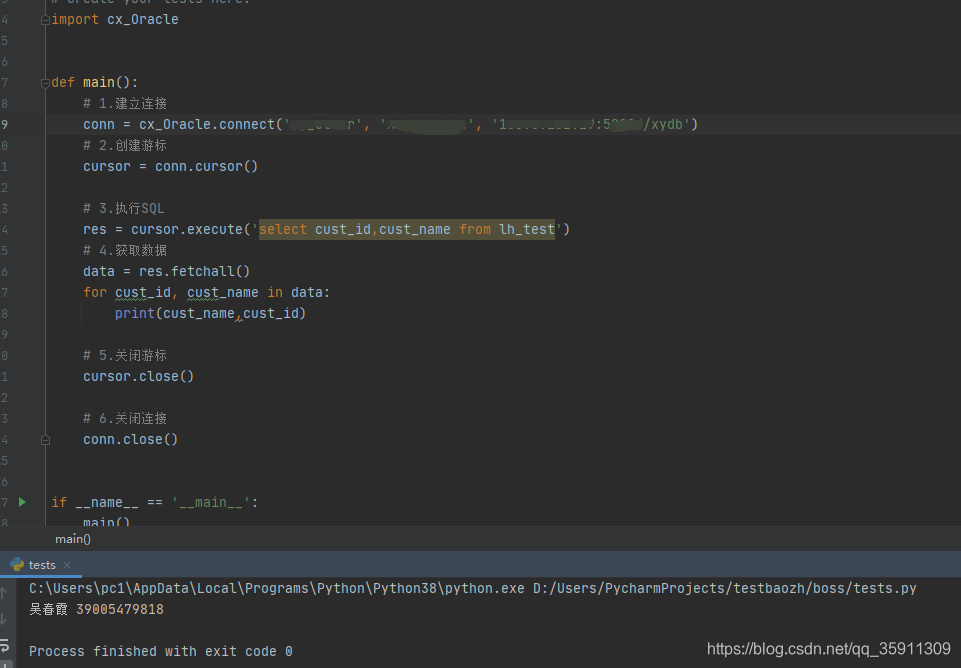Click the up arrow in the console toolbar
Image resolution: width=961 pixels, height=668 pixels.
pyautogui.click(x=4, y=593)
